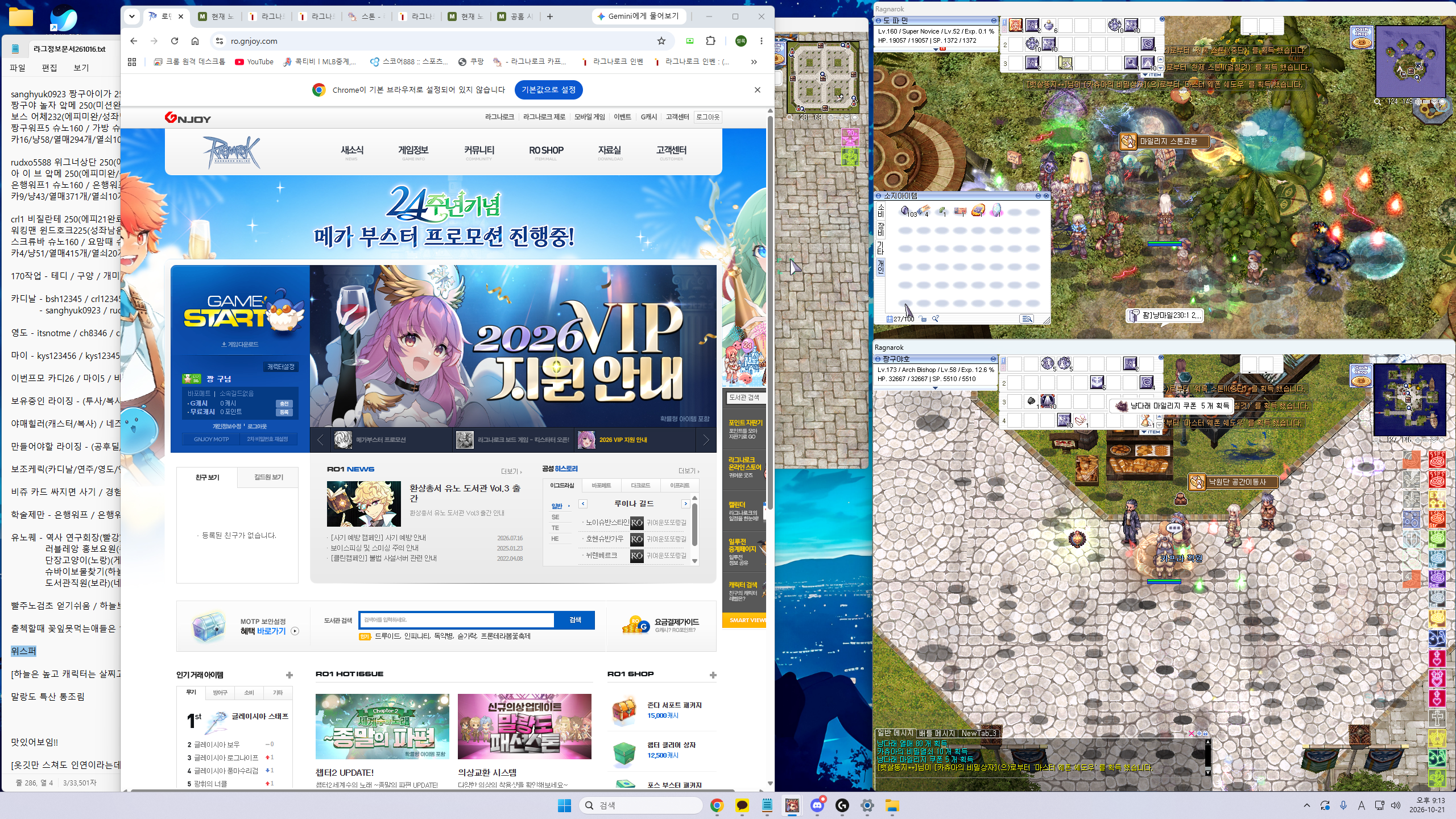The width and height of the screenshot is (1456, 819).
Task: Click microphone icon in system tray
Action: pyautogui.click(x=1343, y=805)
